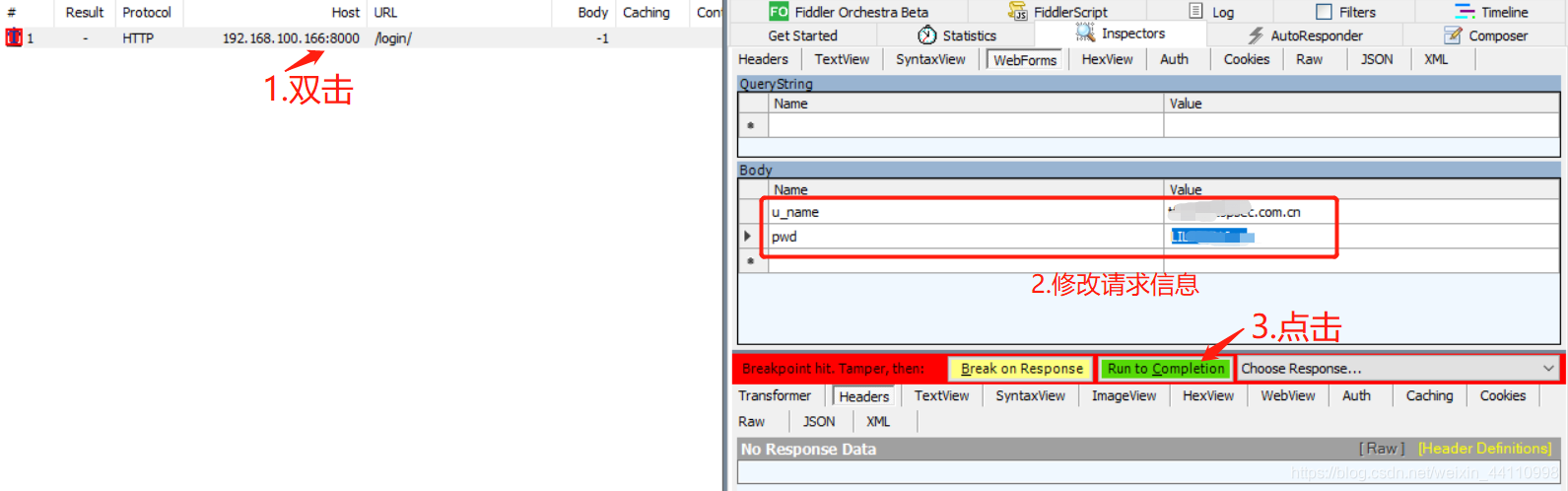This screenshot has height=491, width=1568.
Task: Switch to request Cookies inspector tab
Action: (x=1247, y=59)
